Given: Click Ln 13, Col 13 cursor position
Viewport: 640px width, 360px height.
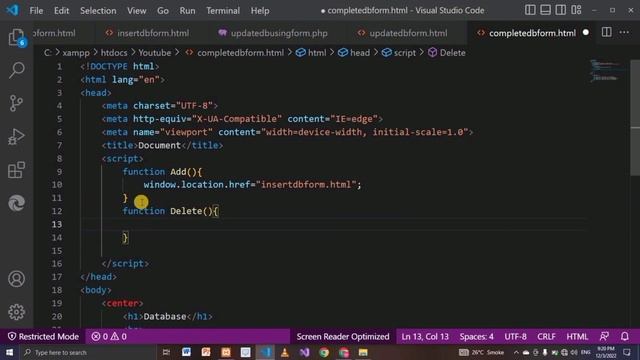Looking at the screenshot, I should point(424,336).
